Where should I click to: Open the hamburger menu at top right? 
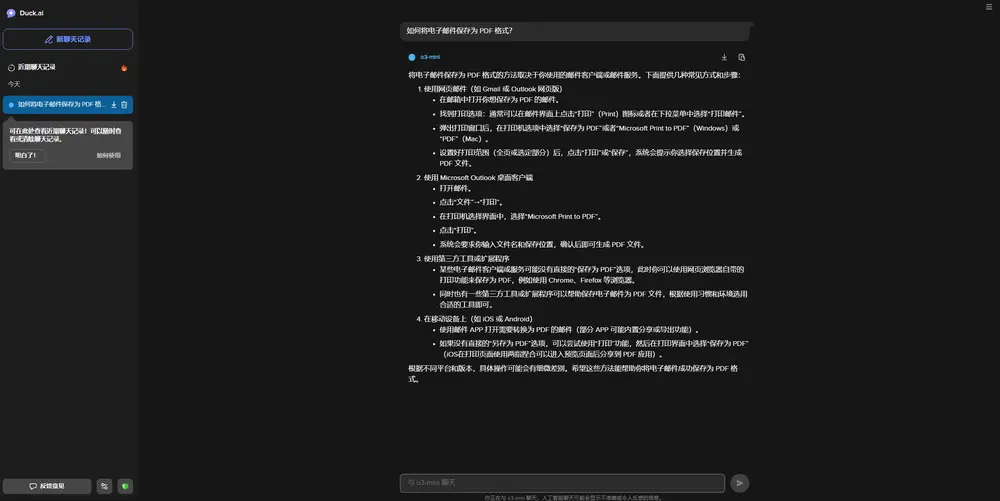tap(989, 7)
